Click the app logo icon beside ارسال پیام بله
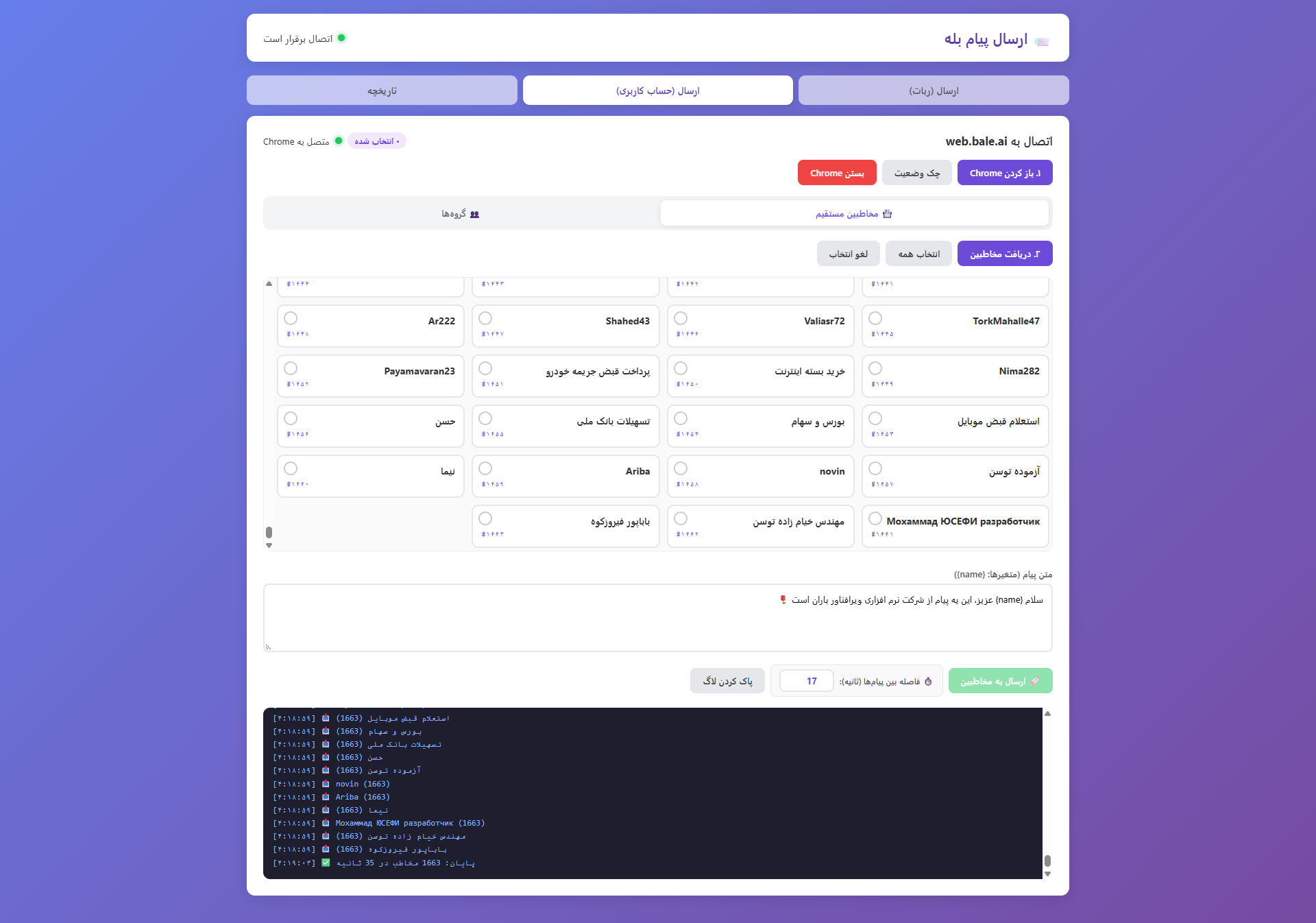1316x923 pixels. [1042, 41]
